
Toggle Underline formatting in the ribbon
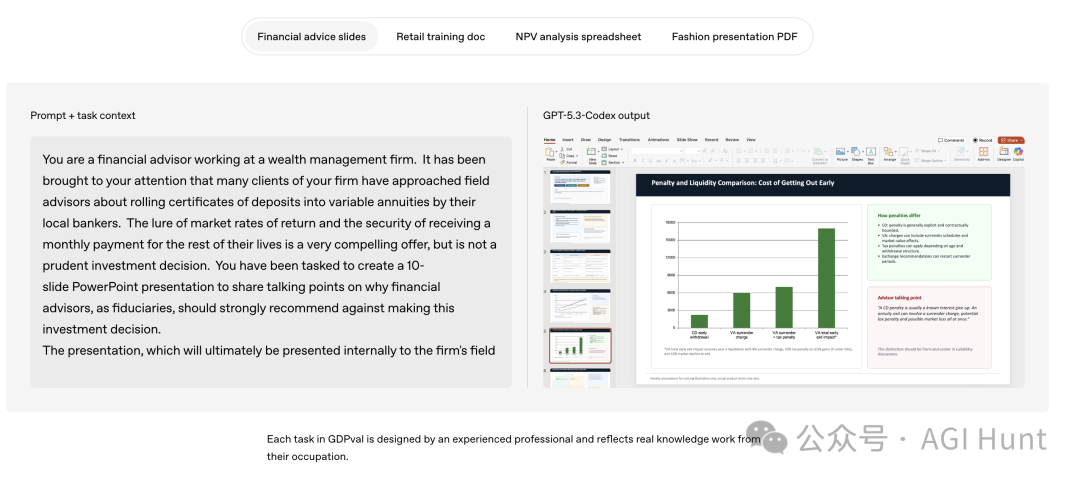click(x=650, y=160)
